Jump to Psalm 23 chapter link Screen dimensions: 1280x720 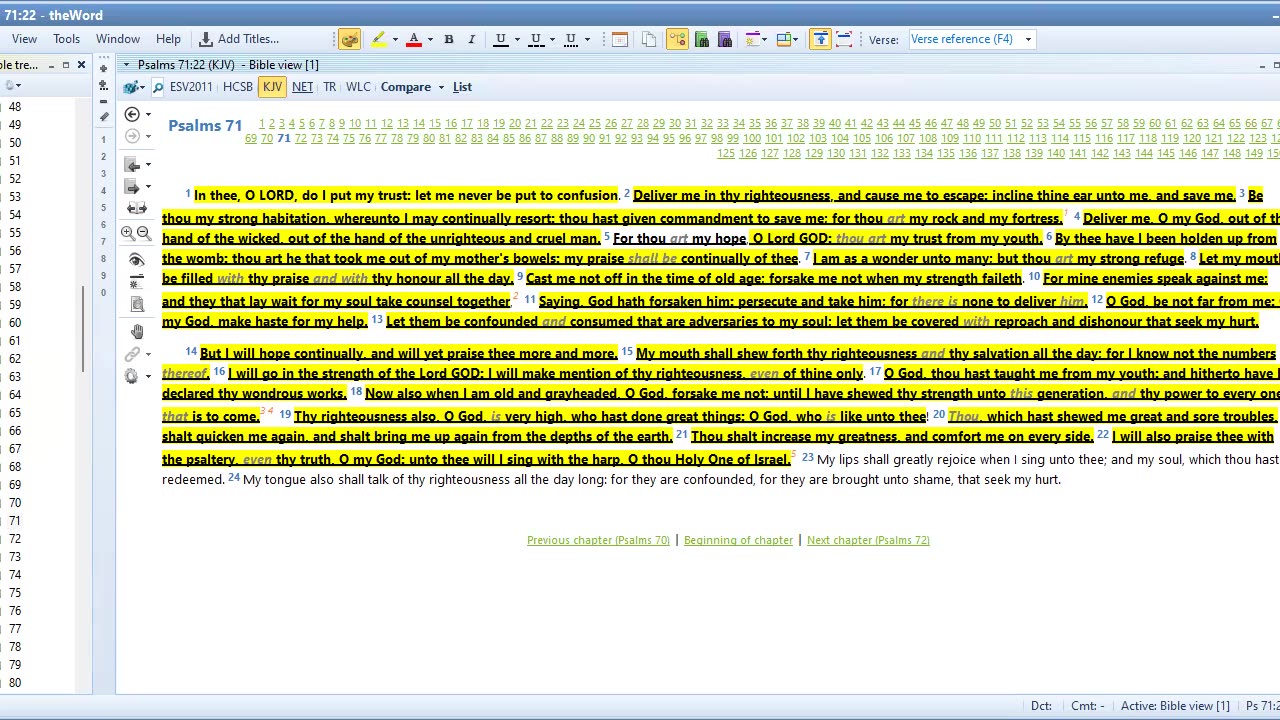click(x=563, y=124)
